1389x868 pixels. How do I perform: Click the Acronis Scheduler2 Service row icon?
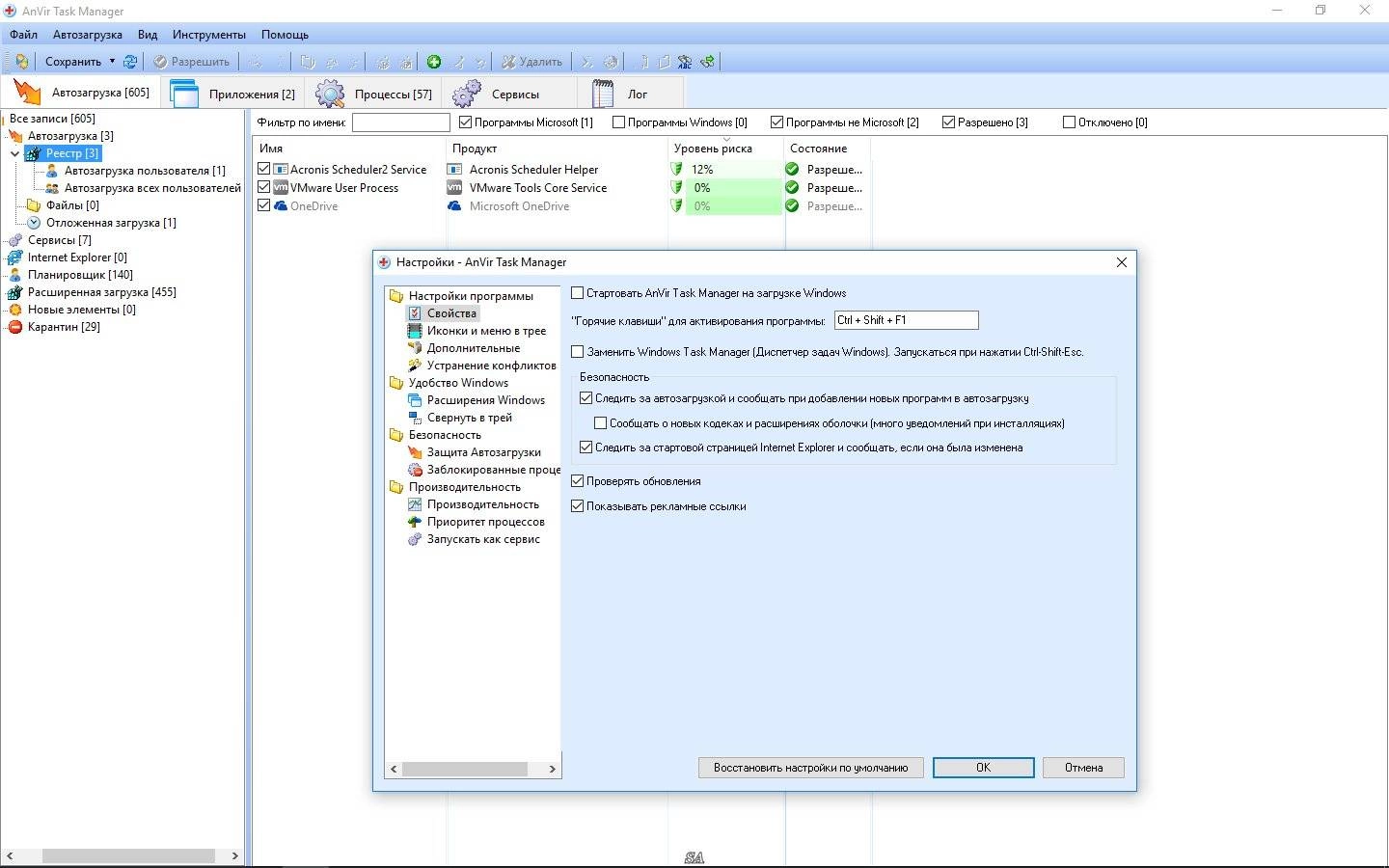(281, 169)
